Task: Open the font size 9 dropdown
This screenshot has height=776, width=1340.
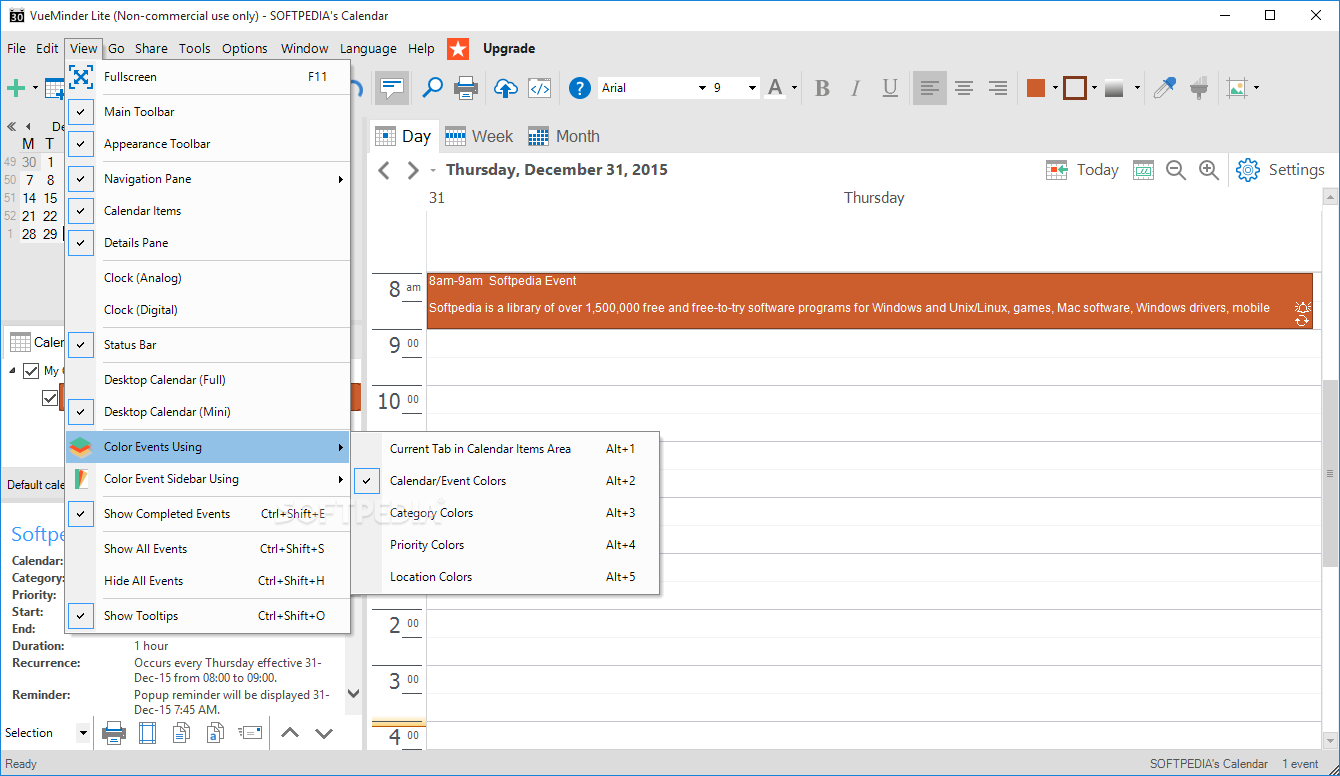Action: [x=752, y=88]
